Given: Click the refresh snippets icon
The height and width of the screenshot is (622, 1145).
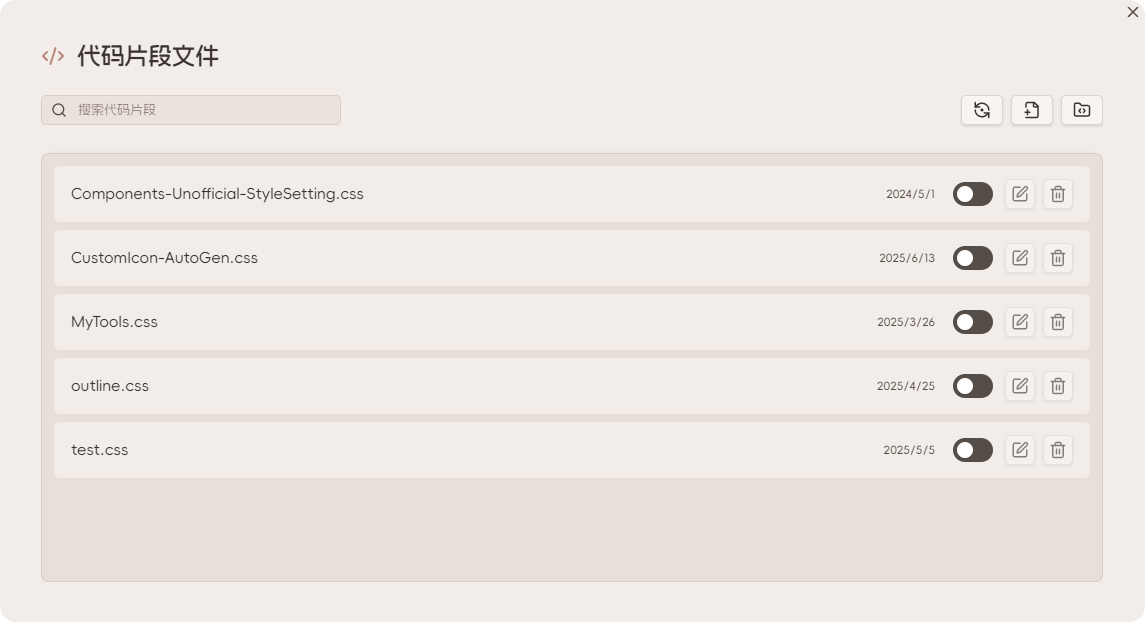Looking at the screenshot, I should (x=982, y=110).
